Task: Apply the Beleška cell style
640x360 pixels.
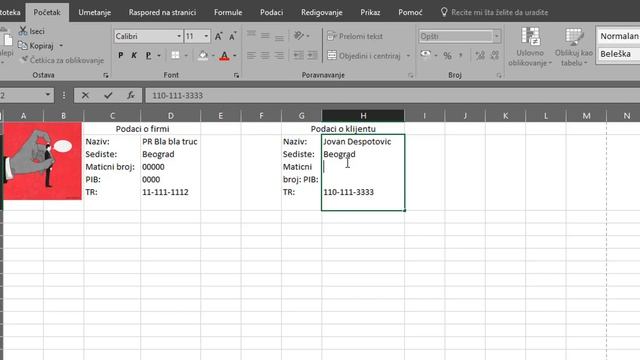Action: click(618, 54)
